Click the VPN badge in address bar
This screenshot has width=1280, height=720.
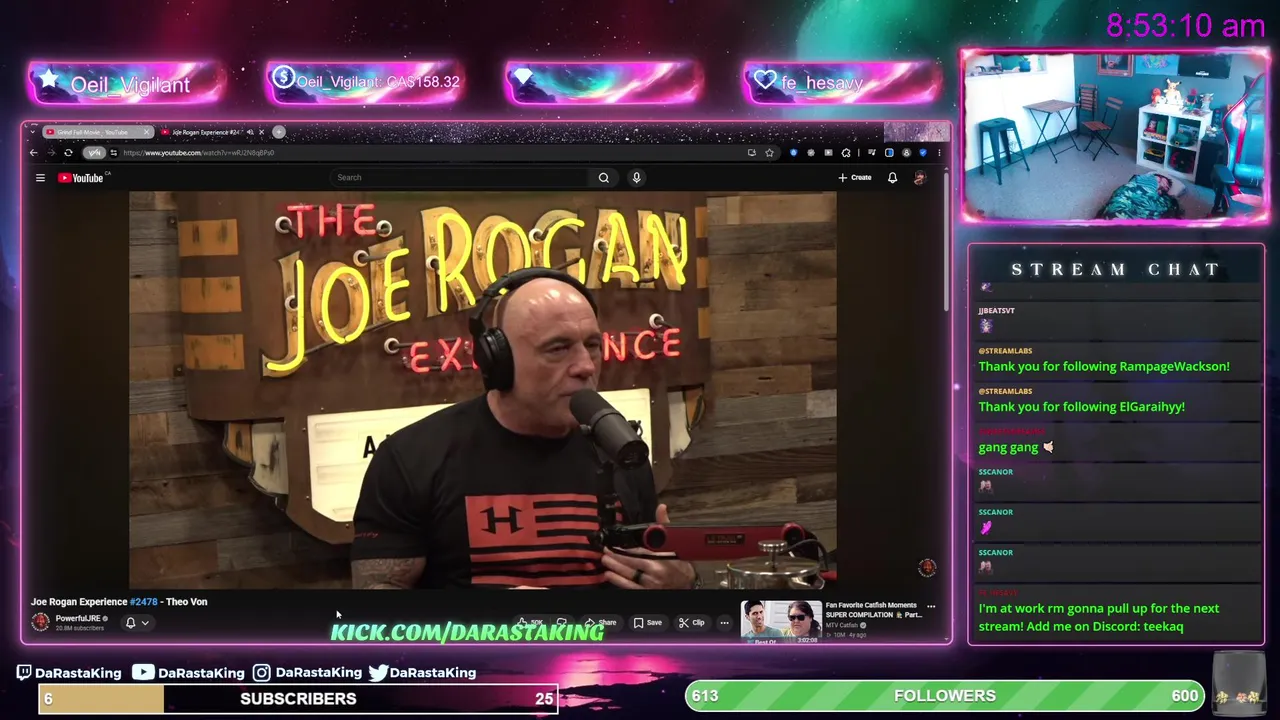tap(94, 153)
